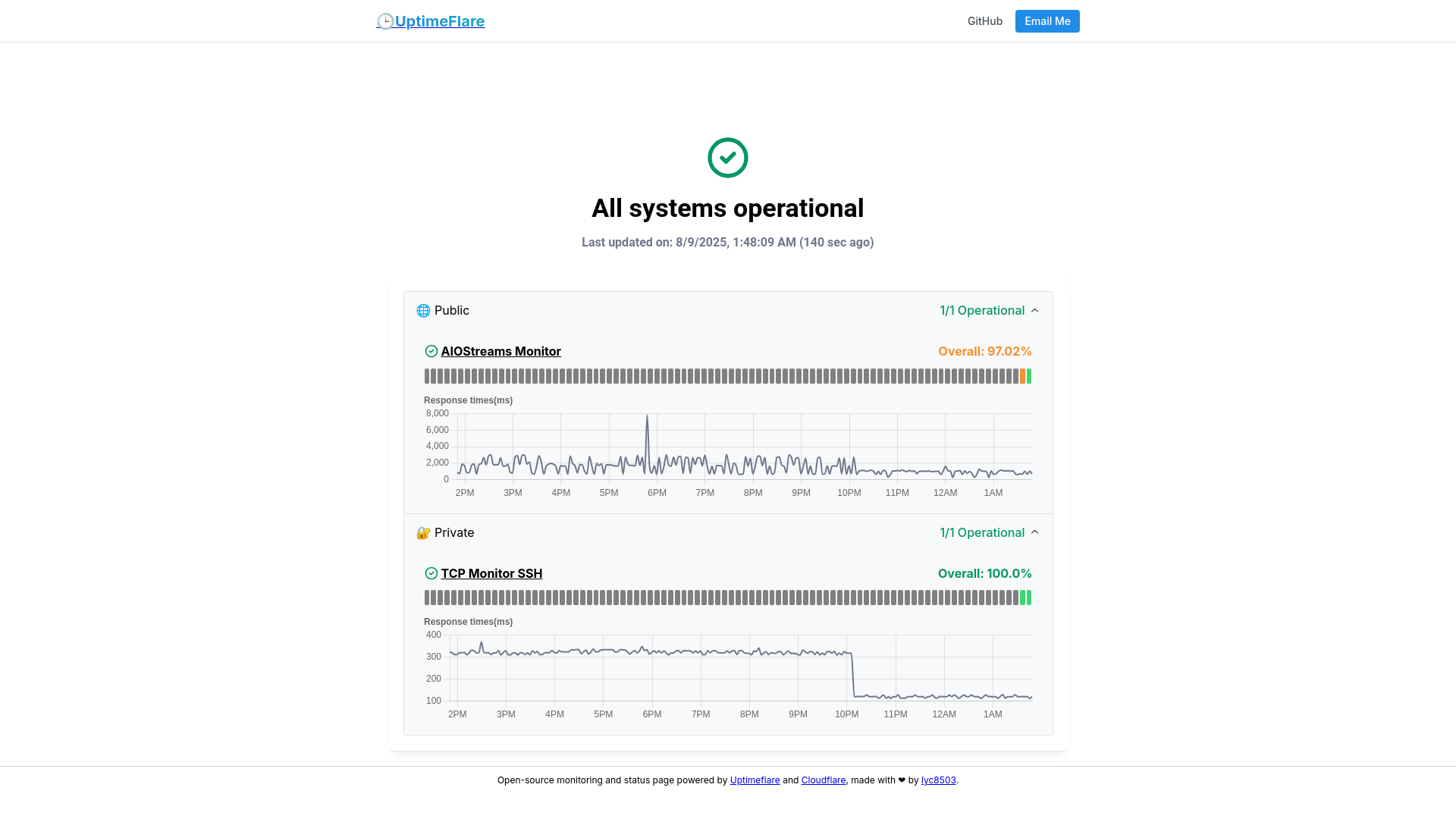Click TCP Monitor Response times(ms) label
The width and height of the screenshot is (1456, 819).
point(468,622)
